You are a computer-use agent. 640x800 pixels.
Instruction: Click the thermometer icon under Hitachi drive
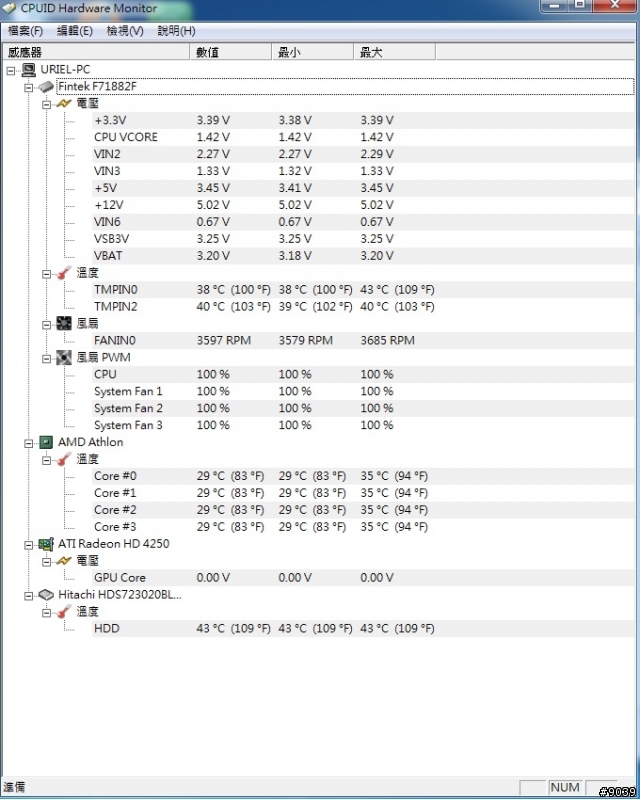pos(64,612)
